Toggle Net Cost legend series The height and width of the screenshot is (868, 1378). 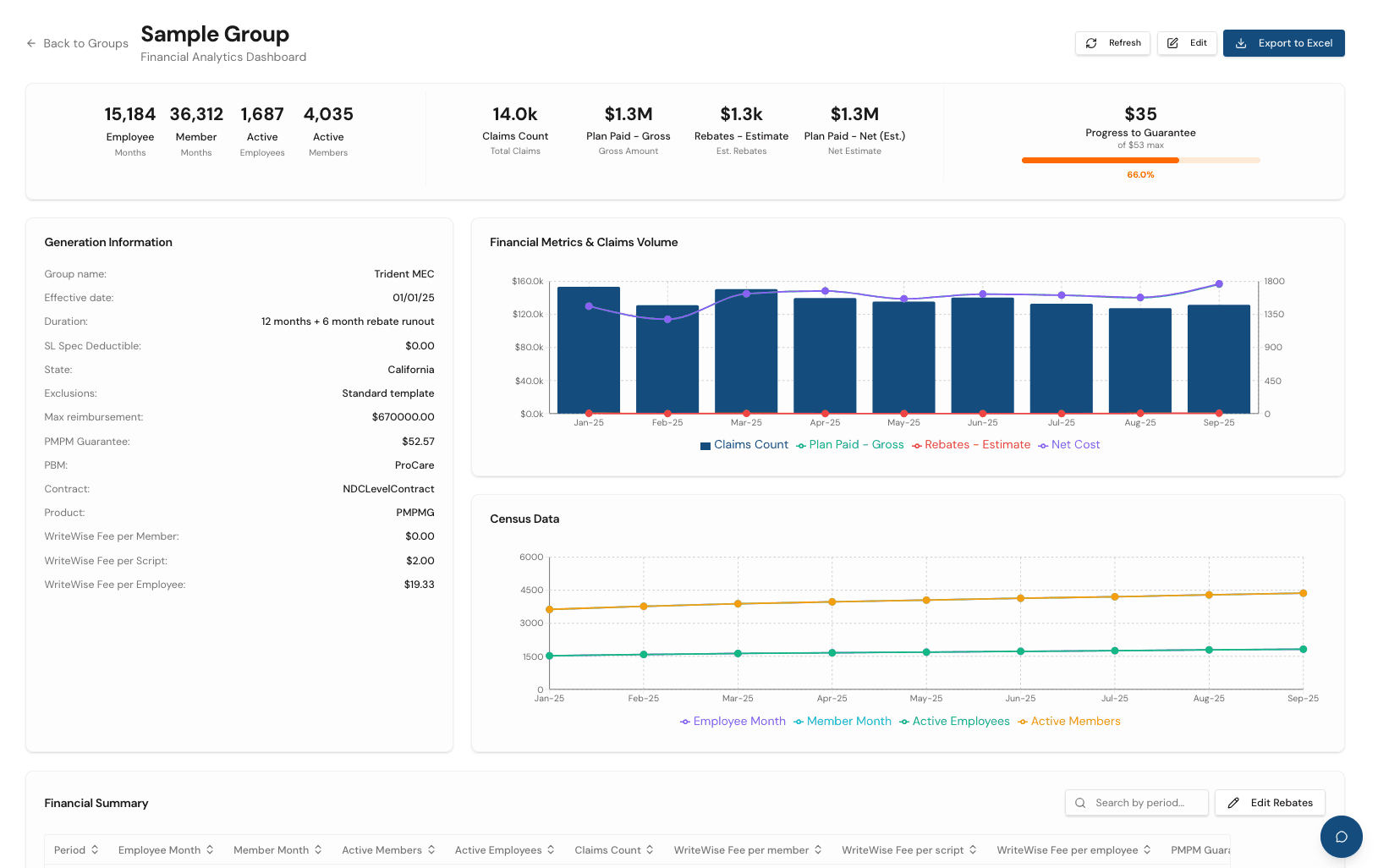[1069, 445]
